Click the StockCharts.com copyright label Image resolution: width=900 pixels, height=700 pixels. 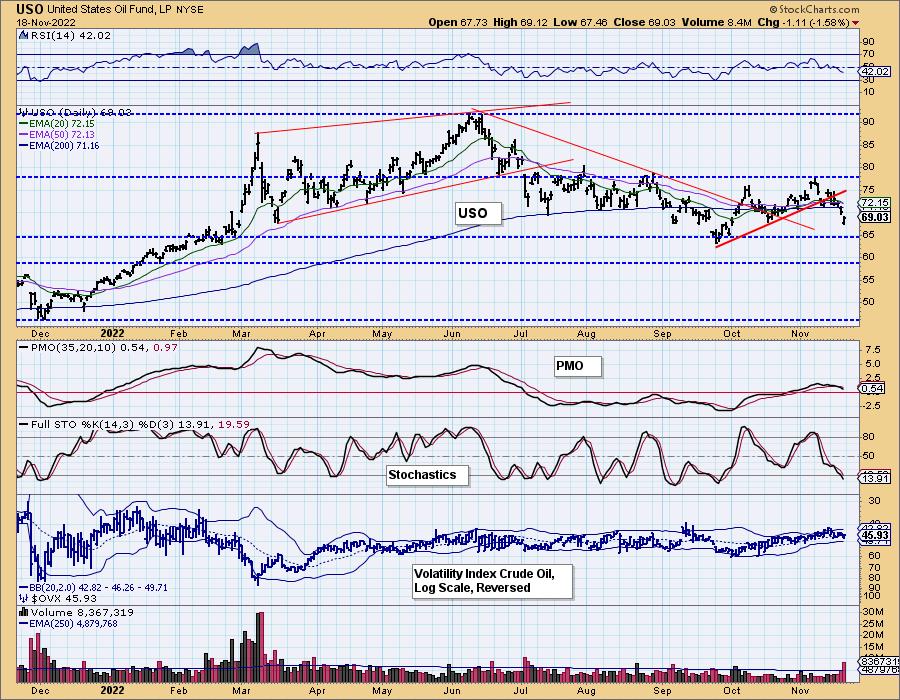click(x=814, y=9)
